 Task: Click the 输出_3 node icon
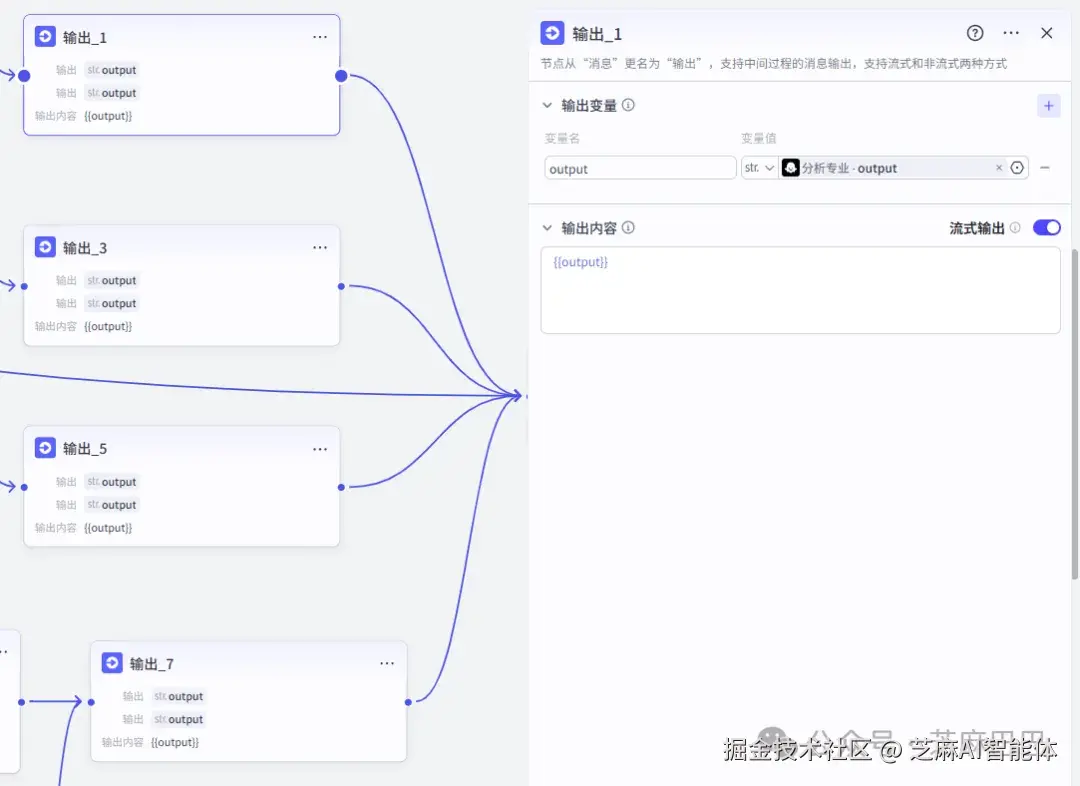tap(45, 247)
